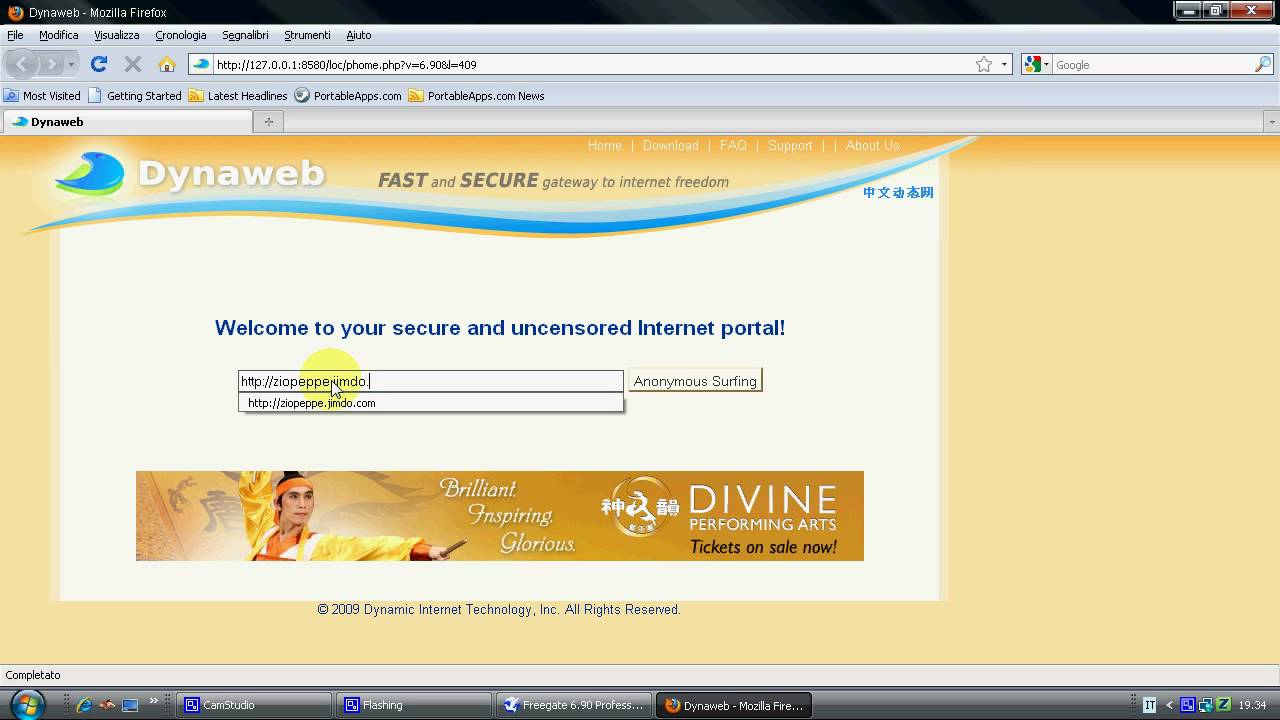Reload the page with the refresh icon
The image size is (1280, 720).
(x=98, y=64)
